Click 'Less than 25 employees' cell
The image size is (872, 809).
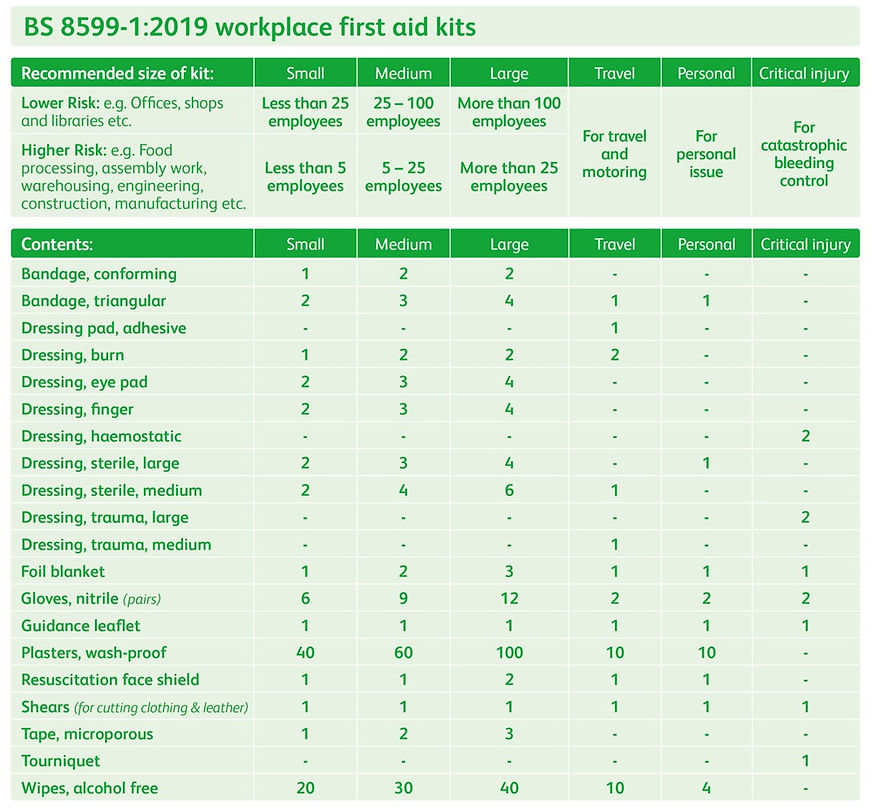pyautogui.click(x=305, y=112)
